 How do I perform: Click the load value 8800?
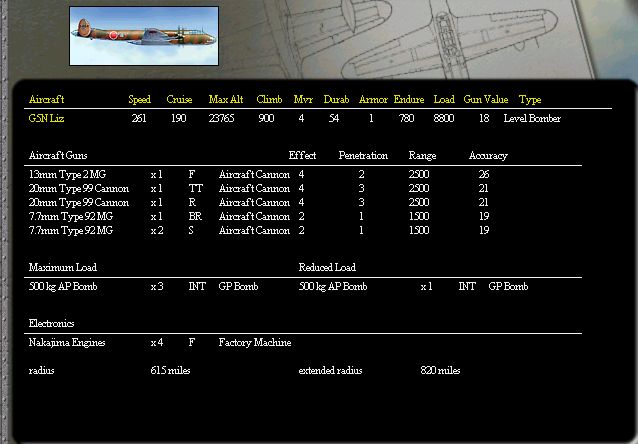[444, 118]
